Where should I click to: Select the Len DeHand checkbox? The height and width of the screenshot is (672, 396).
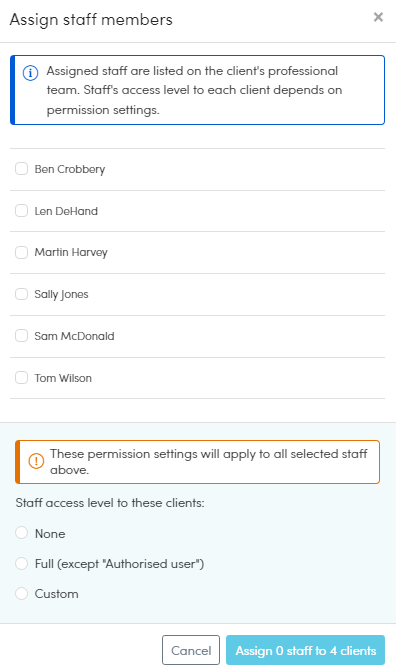point(21,210)
